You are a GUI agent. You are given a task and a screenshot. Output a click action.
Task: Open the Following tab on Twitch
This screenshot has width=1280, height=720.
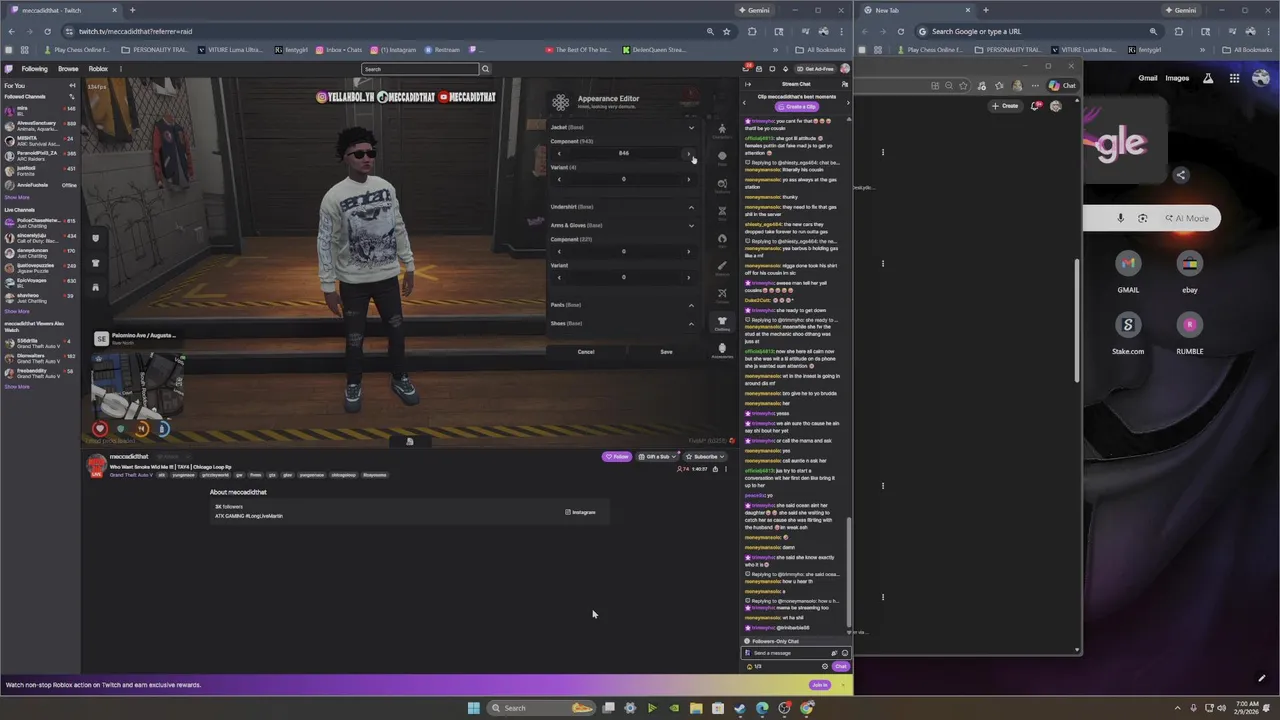tap(34, 69)
